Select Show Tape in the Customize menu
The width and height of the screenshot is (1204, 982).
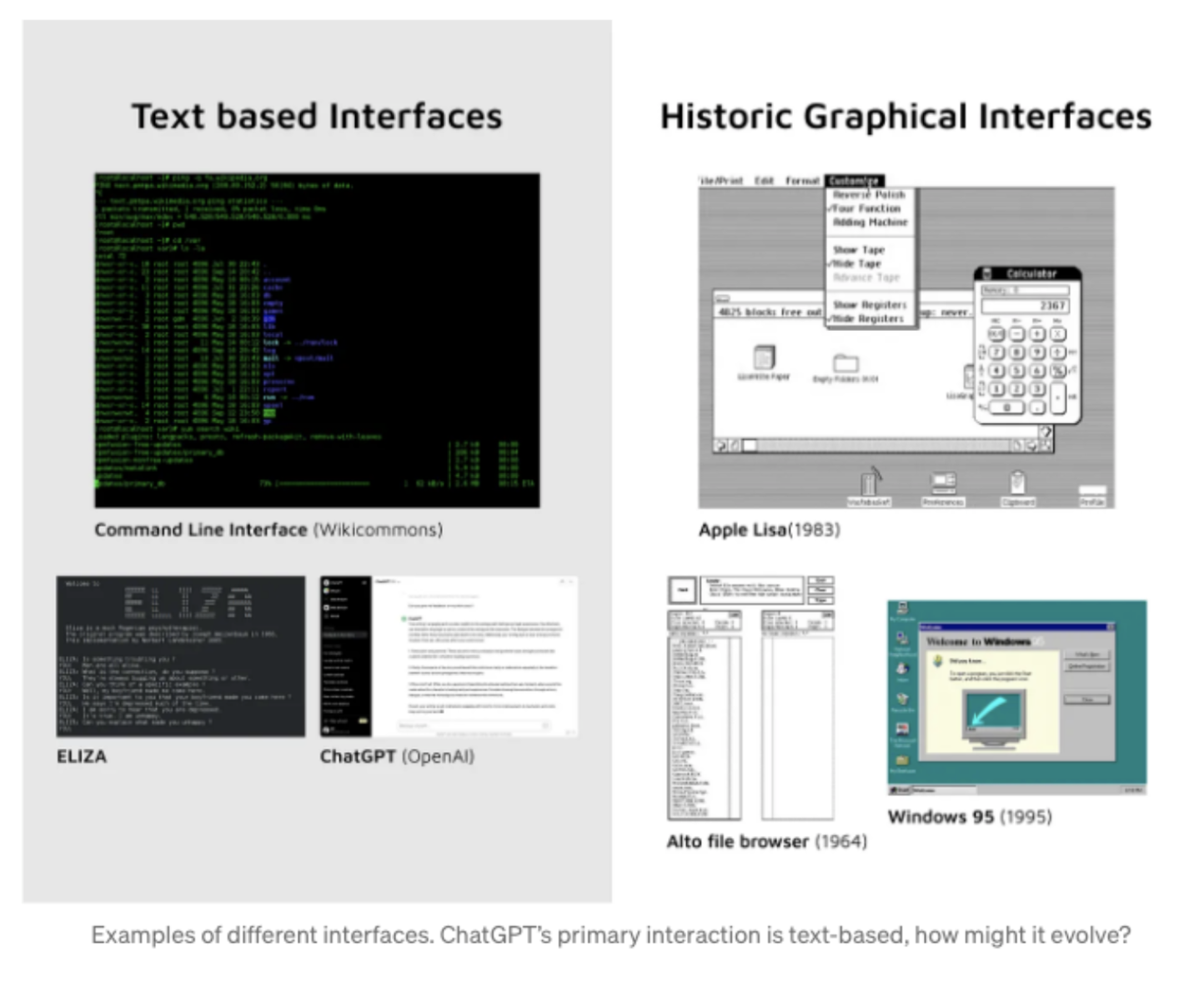click(x=859, y=250)
